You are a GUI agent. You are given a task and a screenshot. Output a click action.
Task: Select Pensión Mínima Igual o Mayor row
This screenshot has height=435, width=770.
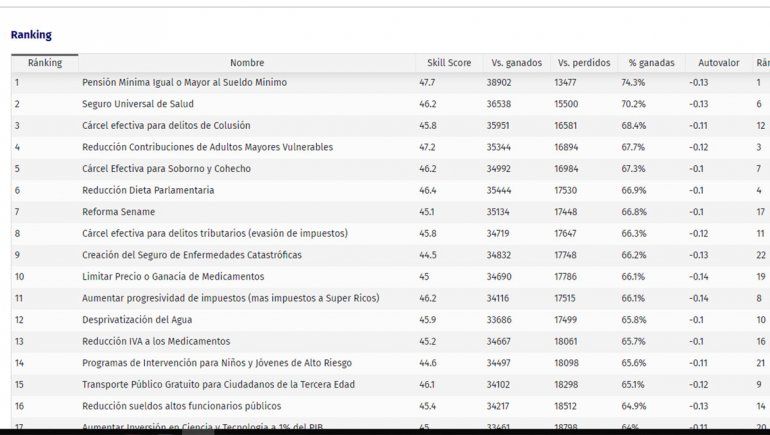tap(184, 82)
